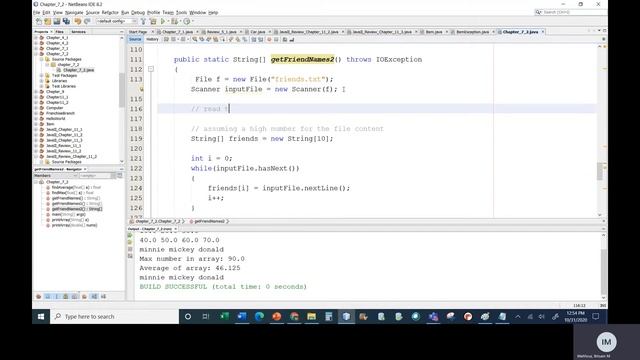Image resolution: width=640 pixels, height=360 pixels.
Task: Select the HelloWorld project node
Action: 56,119
